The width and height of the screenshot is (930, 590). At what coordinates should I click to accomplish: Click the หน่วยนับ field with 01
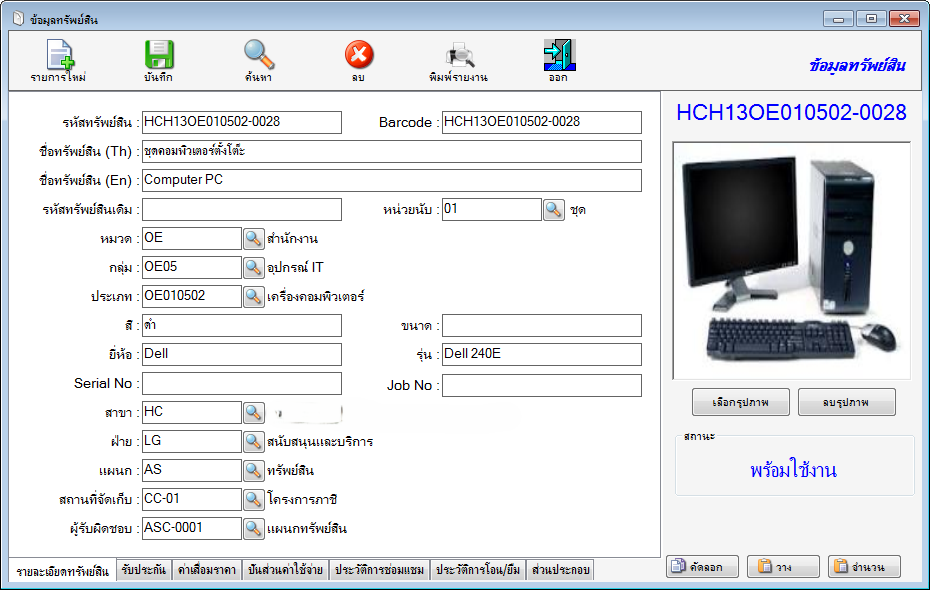(492, 209)
